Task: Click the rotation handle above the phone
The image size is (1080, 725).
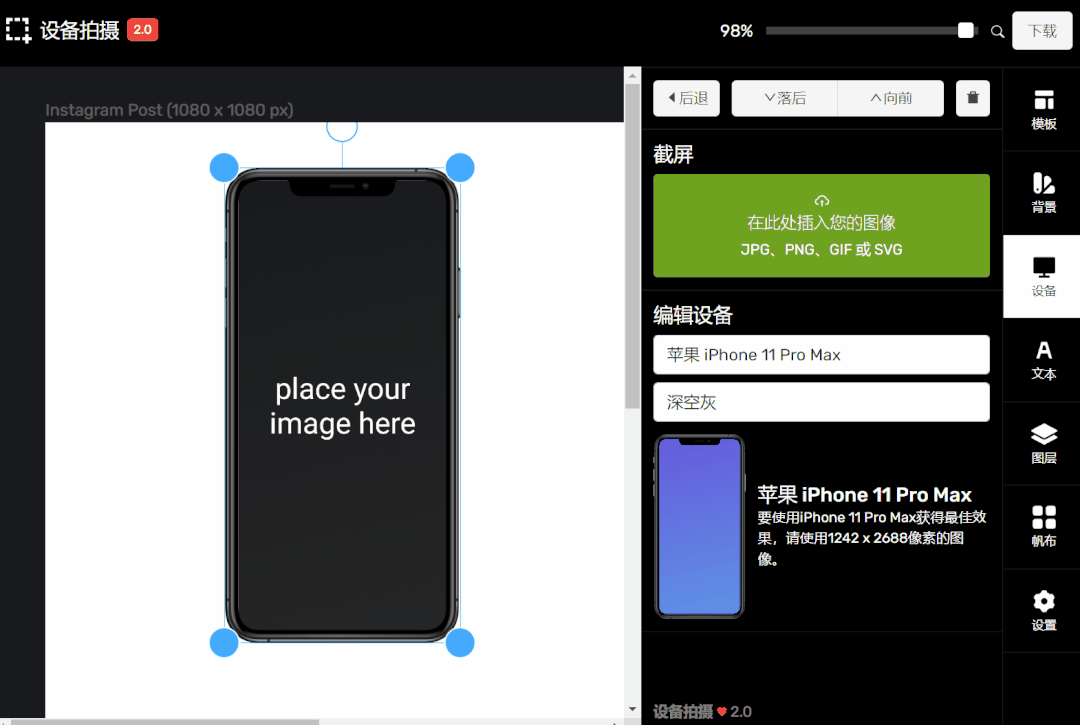Action: (x=342, y=128)
